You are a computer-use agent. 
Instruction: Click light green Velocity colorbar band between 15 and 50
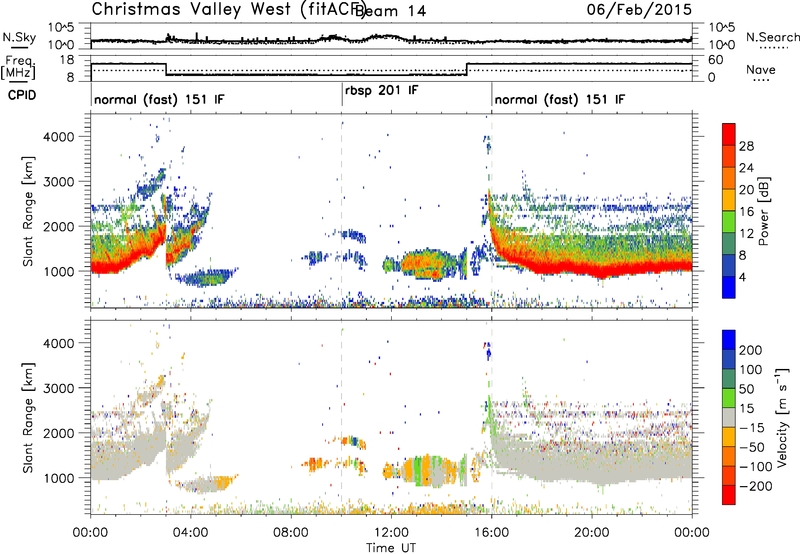[729, 398]
